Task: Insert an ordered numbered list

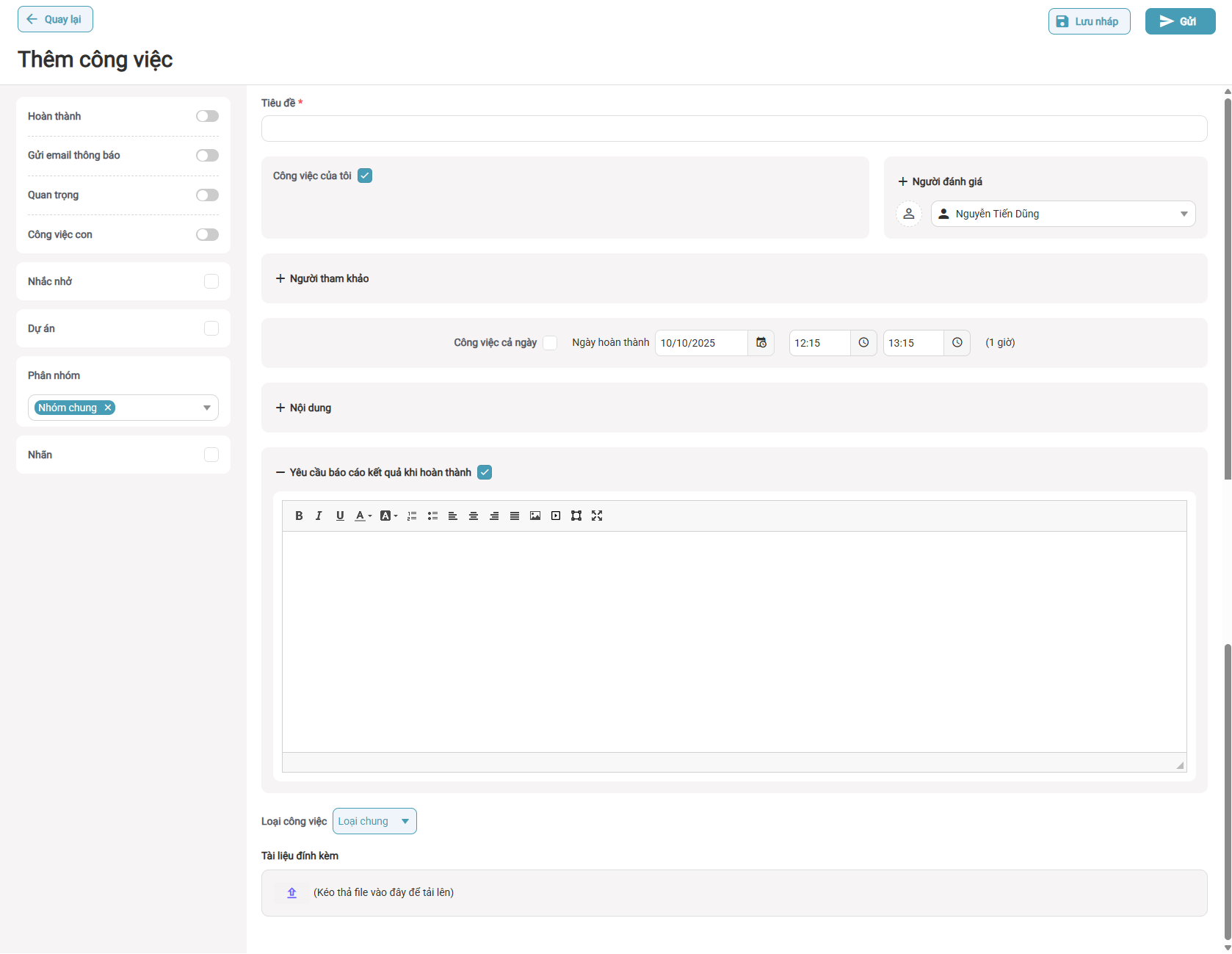Action: 412,516
